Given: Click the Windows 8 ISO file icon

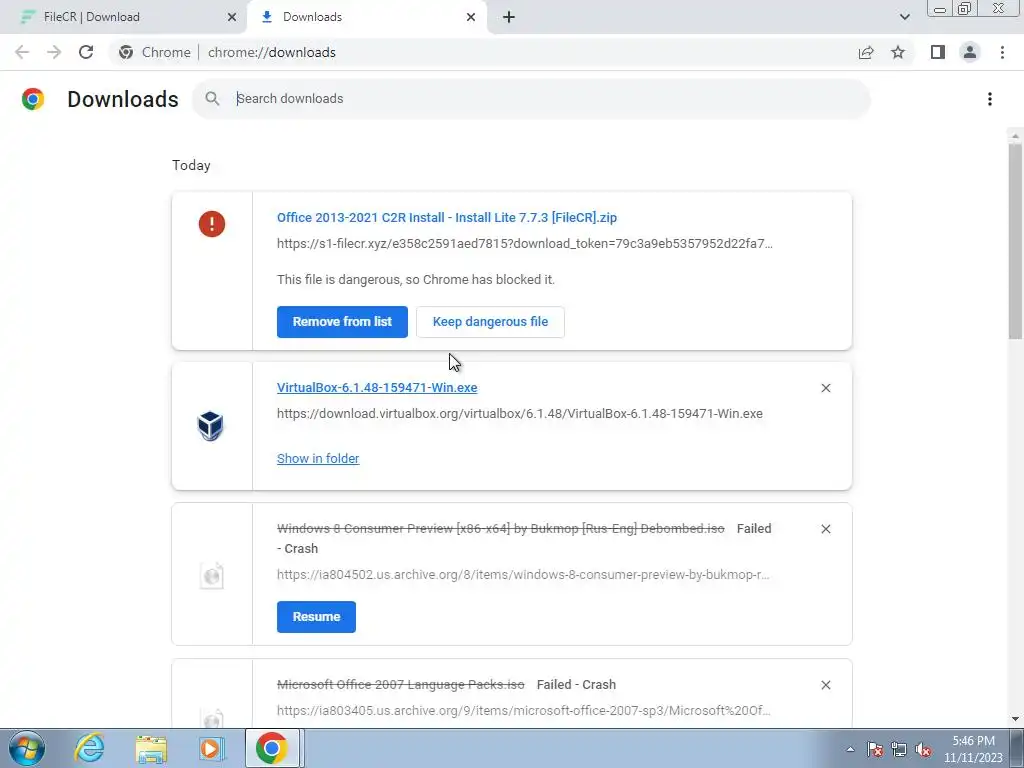Looking at the screenshot, I should pos(212,575).
